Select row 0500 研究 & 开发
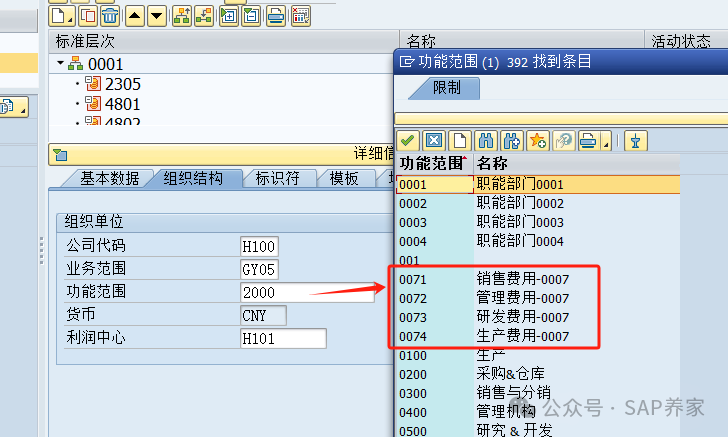The height and width of the screenshot is (437, 728). (x=538, y=431)
